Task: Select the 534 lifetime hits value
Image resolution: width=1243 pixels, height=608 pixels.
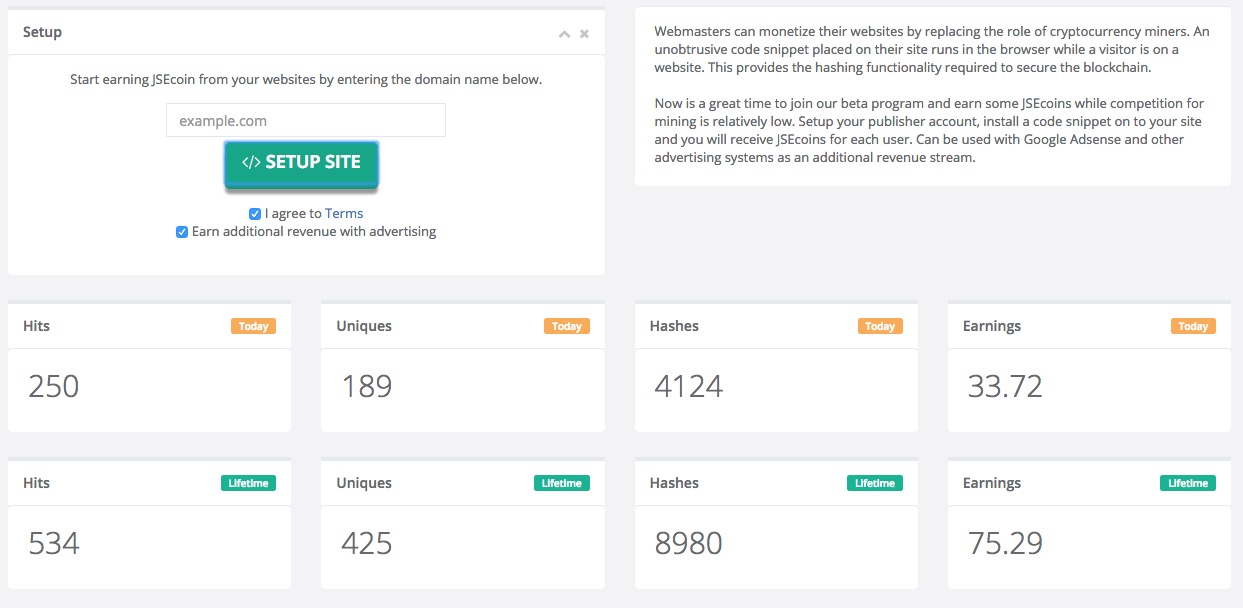Action: [54, 543]
